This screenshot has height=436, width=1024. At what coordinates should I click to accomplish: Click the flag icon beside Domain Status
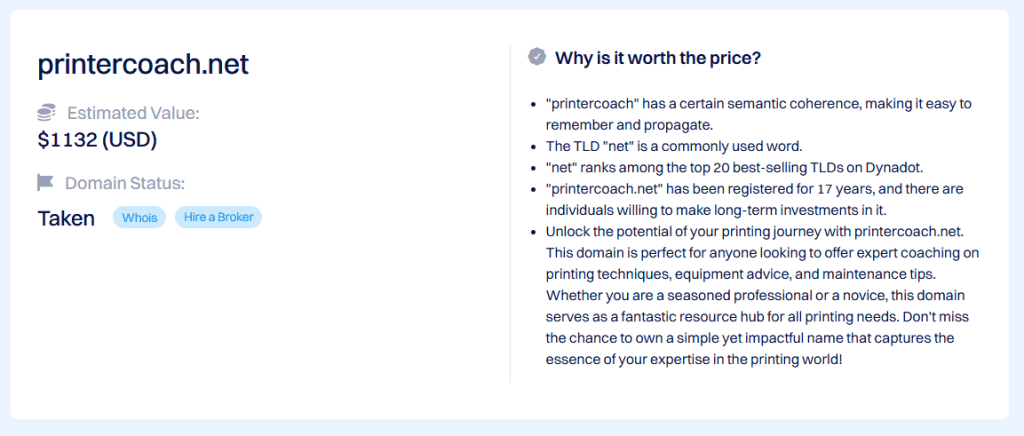(45, 183)
